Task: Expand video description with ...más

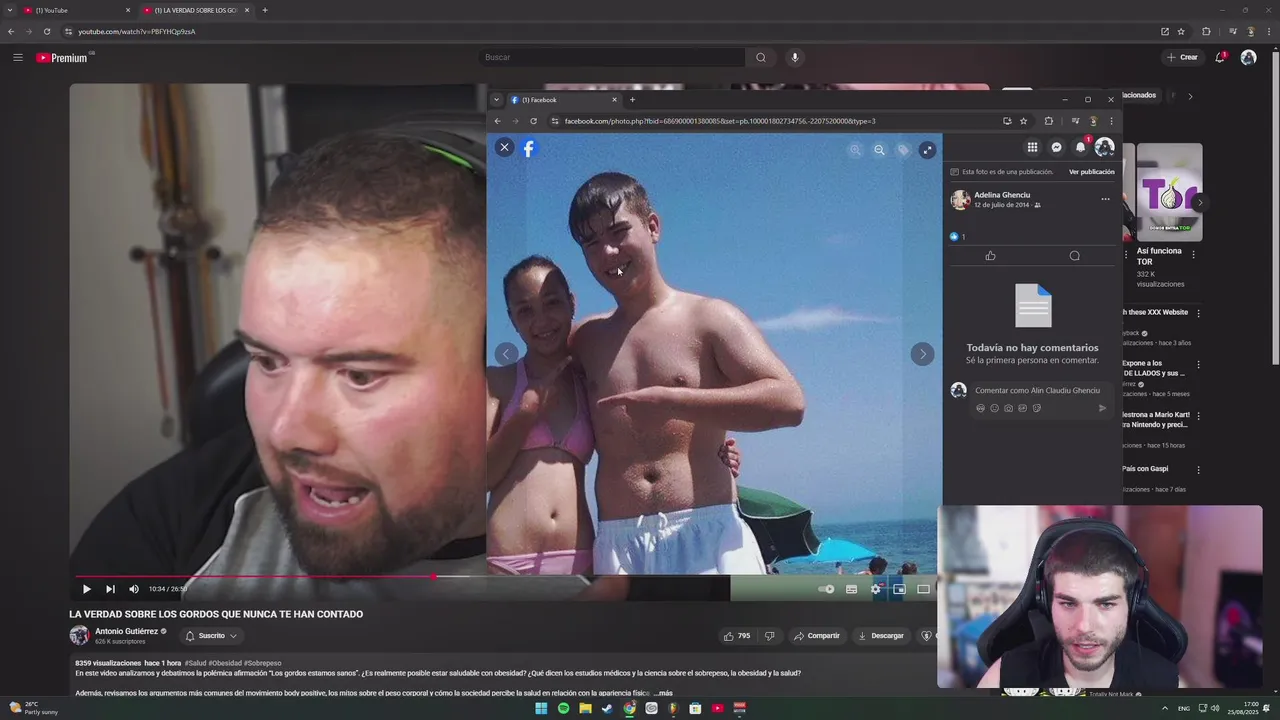Action: [664, 693]
